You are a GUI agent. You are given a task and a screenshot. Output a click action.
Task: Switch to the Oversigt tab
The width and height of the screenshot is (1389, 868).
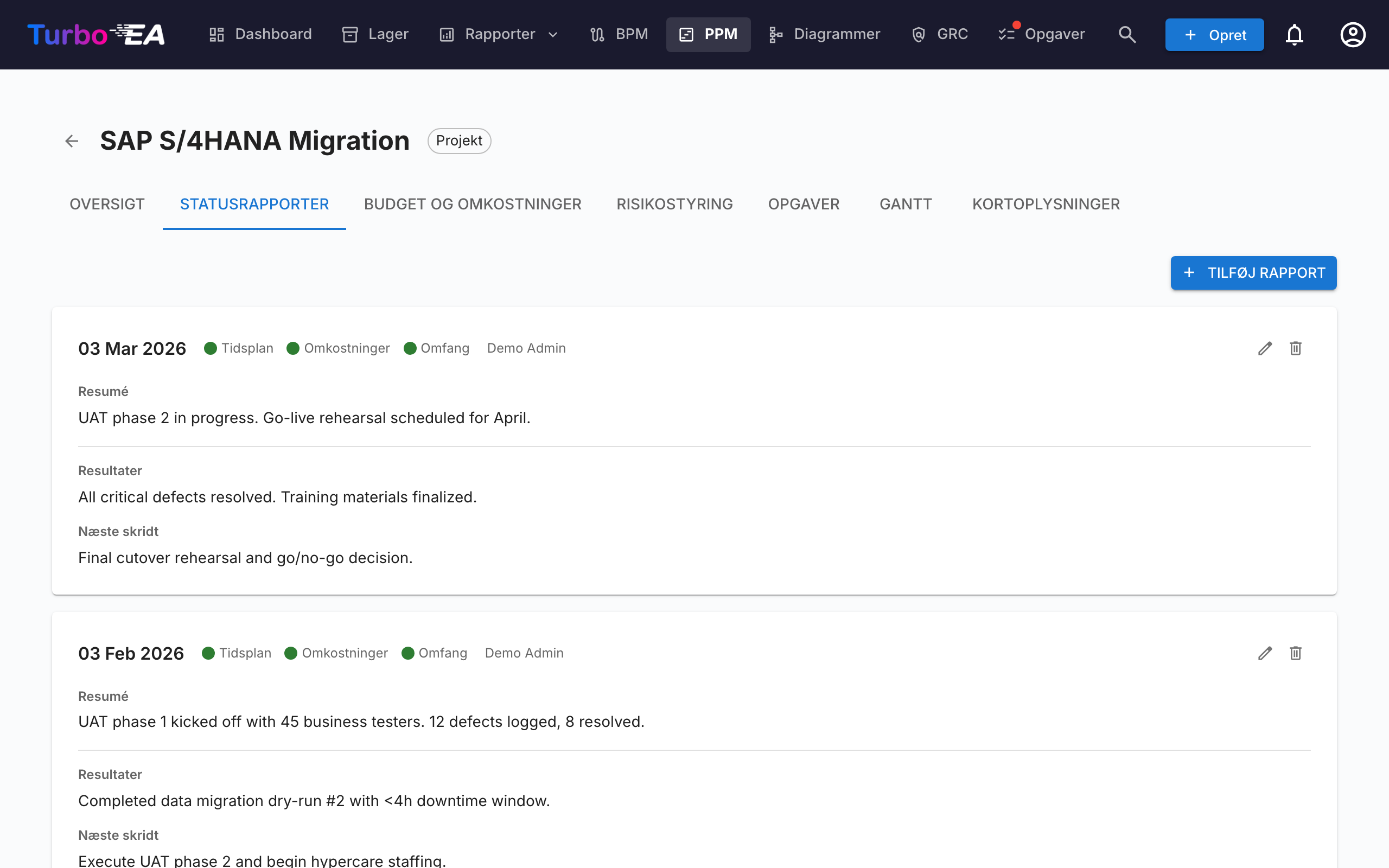[x=107, y=205]
